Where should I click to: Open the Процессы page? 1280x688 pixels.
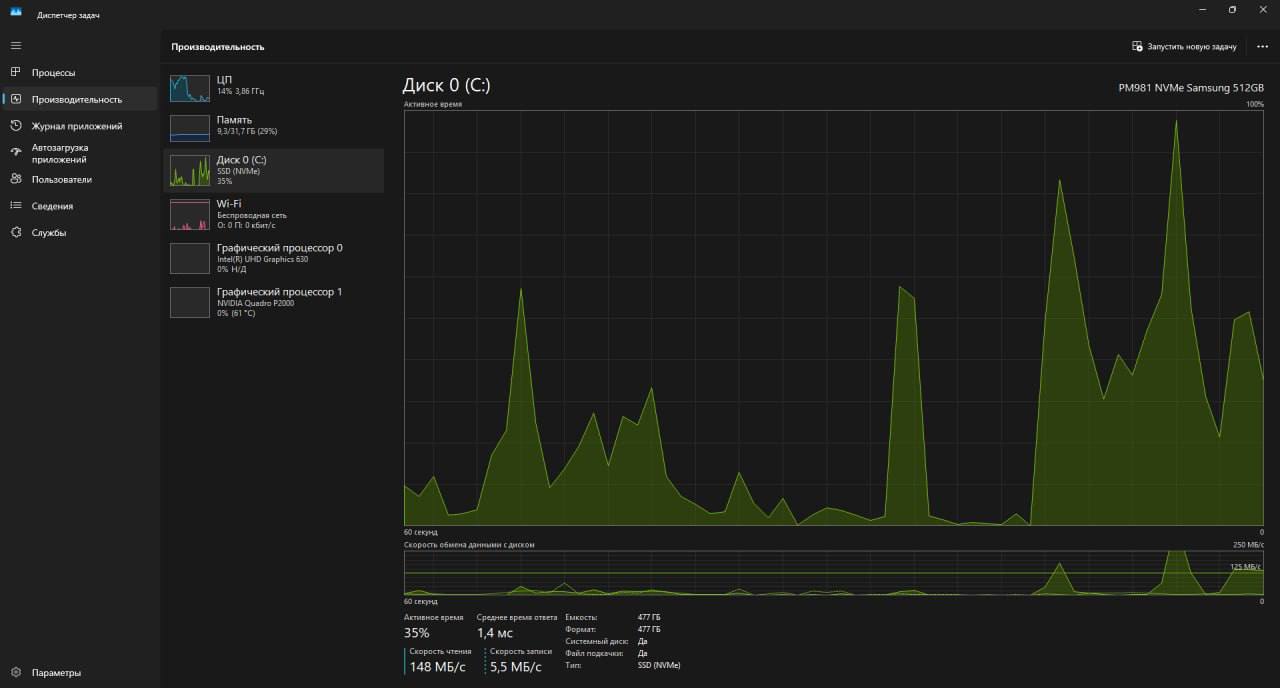(x=80, y=73)
